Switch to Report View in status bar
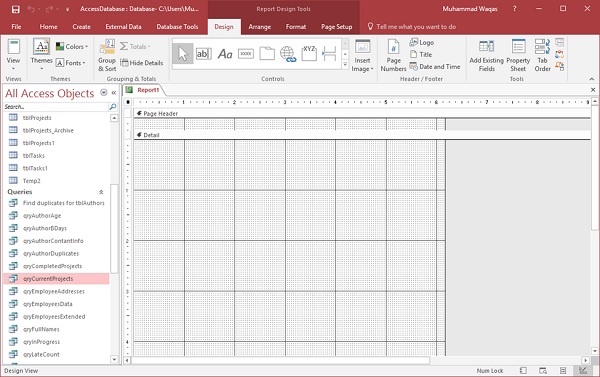 523,370
